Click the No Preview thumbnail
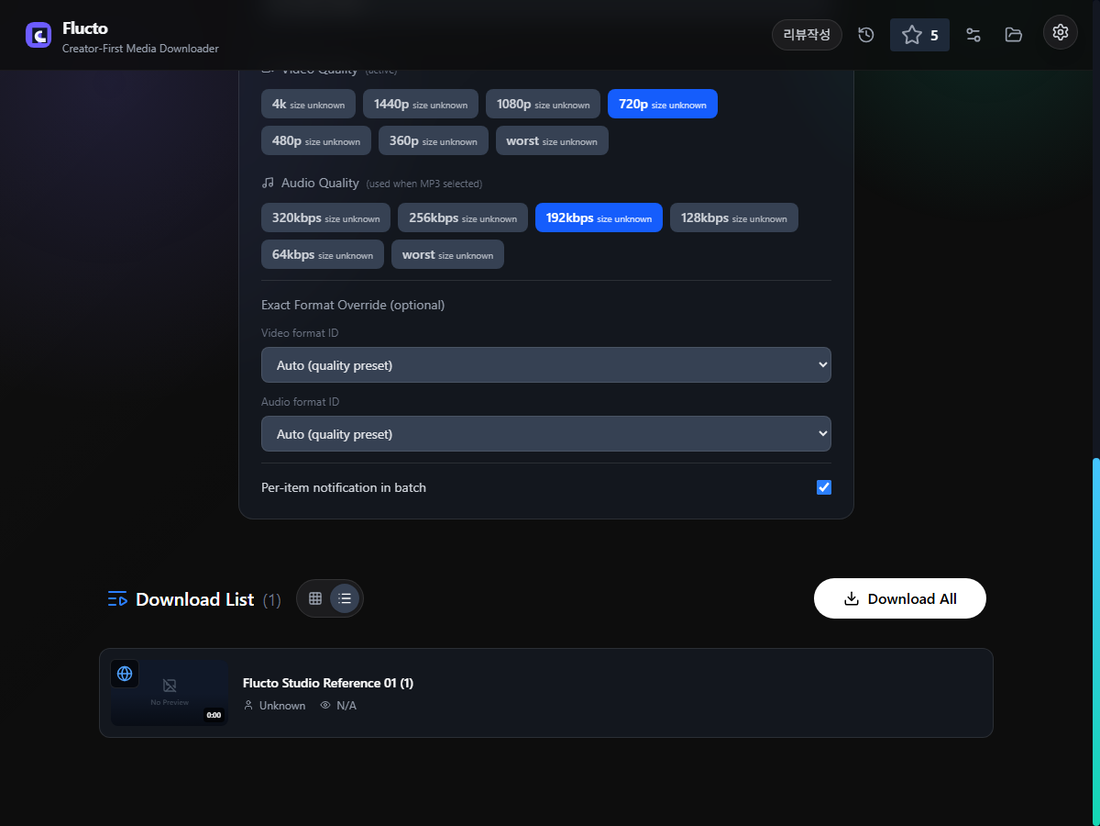This screenshot has height=826, width=1100. 170,692
